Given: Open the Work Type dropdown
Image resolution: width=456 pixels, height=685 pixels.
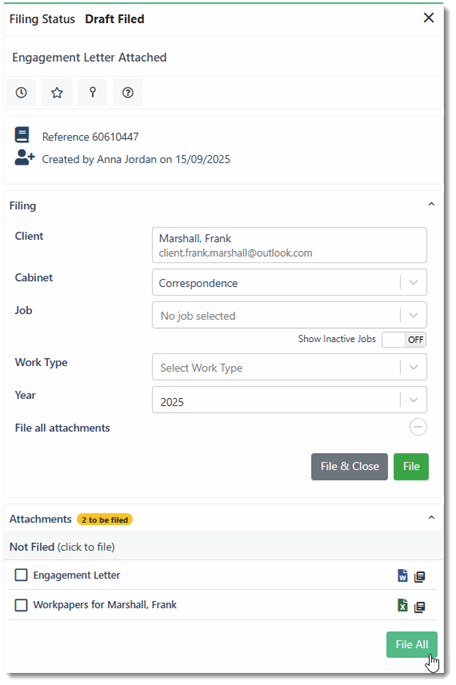Looking at the screenshot, I should 289,367.
